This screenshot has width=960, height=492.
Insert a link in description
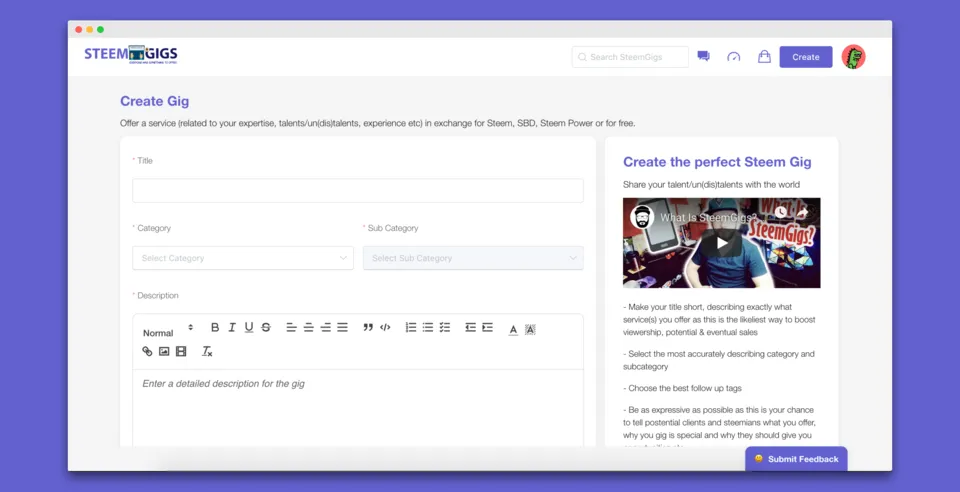[147, 351]
